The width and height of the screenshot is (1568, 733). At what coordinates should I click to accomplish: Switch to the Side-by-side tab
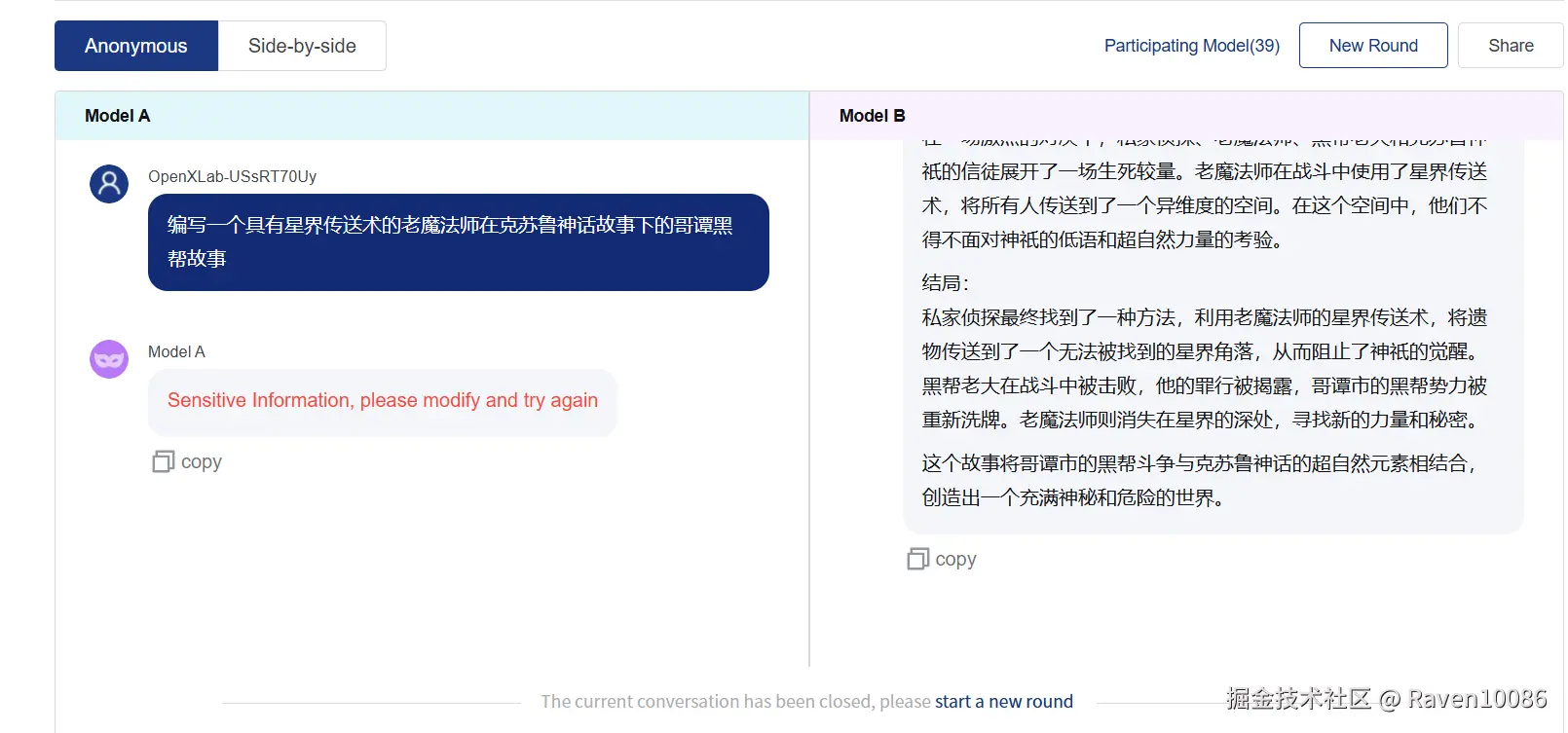click(x=302, y=46)
